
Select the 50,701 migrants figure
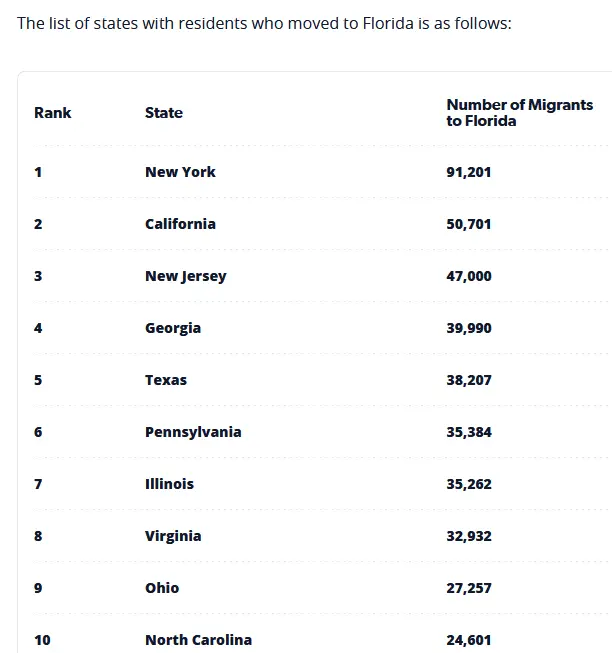tap(469, 224)
